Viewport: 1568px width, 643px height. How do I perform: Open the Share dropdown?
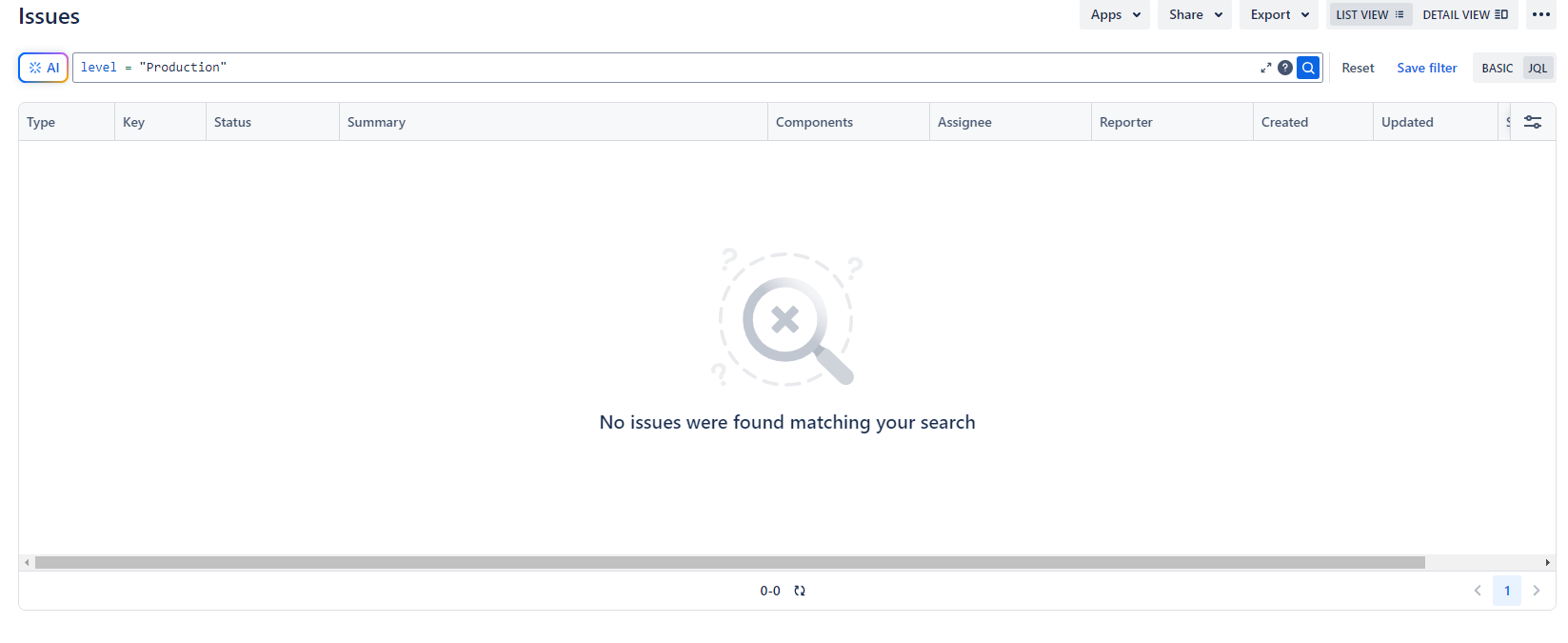[1195, 14]
